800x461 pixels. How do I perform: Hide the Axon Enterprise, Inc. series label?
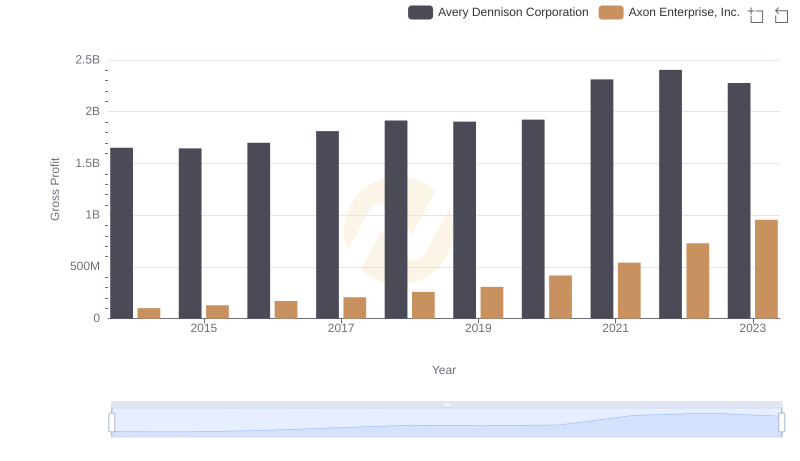tap(684, 13)
